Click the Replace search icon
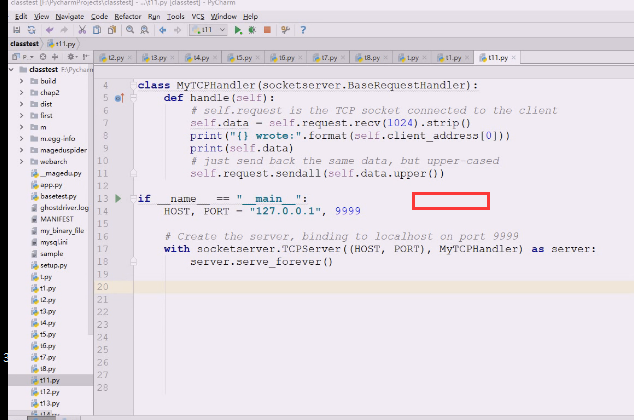Image resolution: width=634 pixels, height=420 pixels. (x=144, y=30)
